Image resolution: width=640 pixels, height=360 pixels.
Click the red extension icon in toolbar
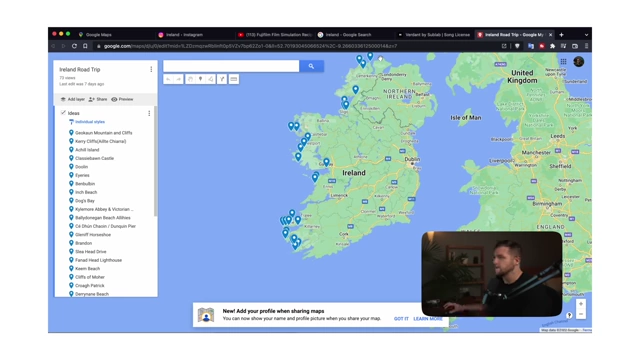tap(542, 46)
